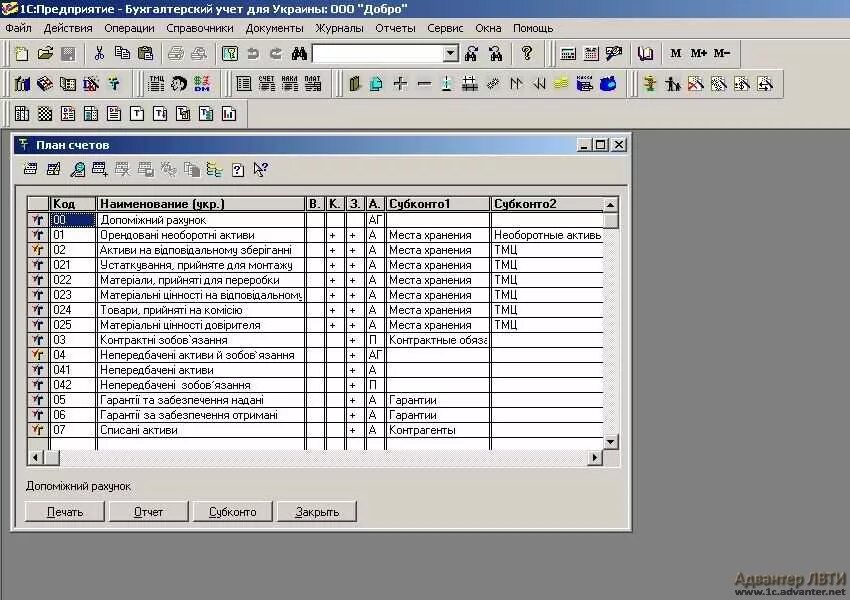Open the syntax helper book icon

click(x=645, y=53)
